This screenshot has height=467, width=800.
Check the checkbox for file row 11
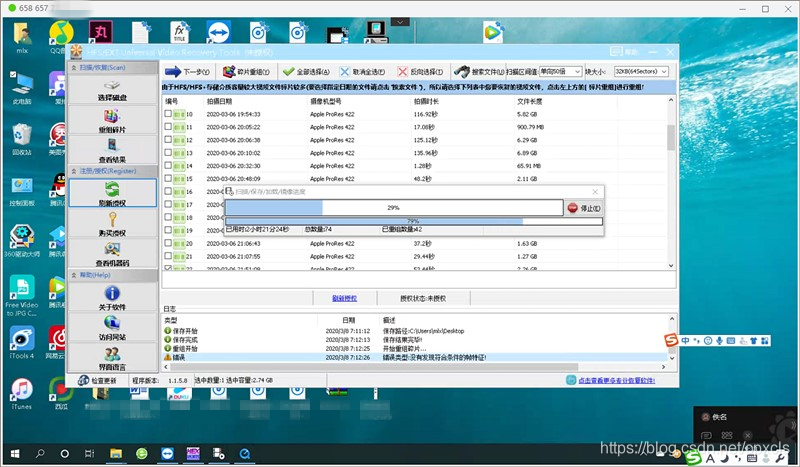(x=168, y=127)
